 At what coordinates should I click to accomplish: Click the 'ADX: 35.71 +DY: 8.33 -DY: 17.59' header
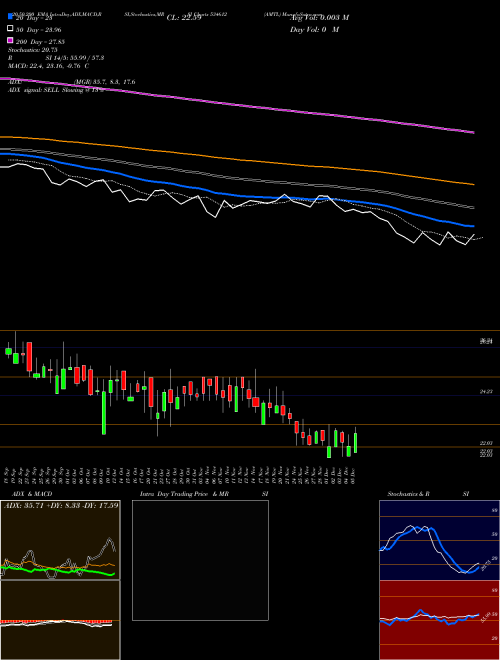click(x=61, y=505)
